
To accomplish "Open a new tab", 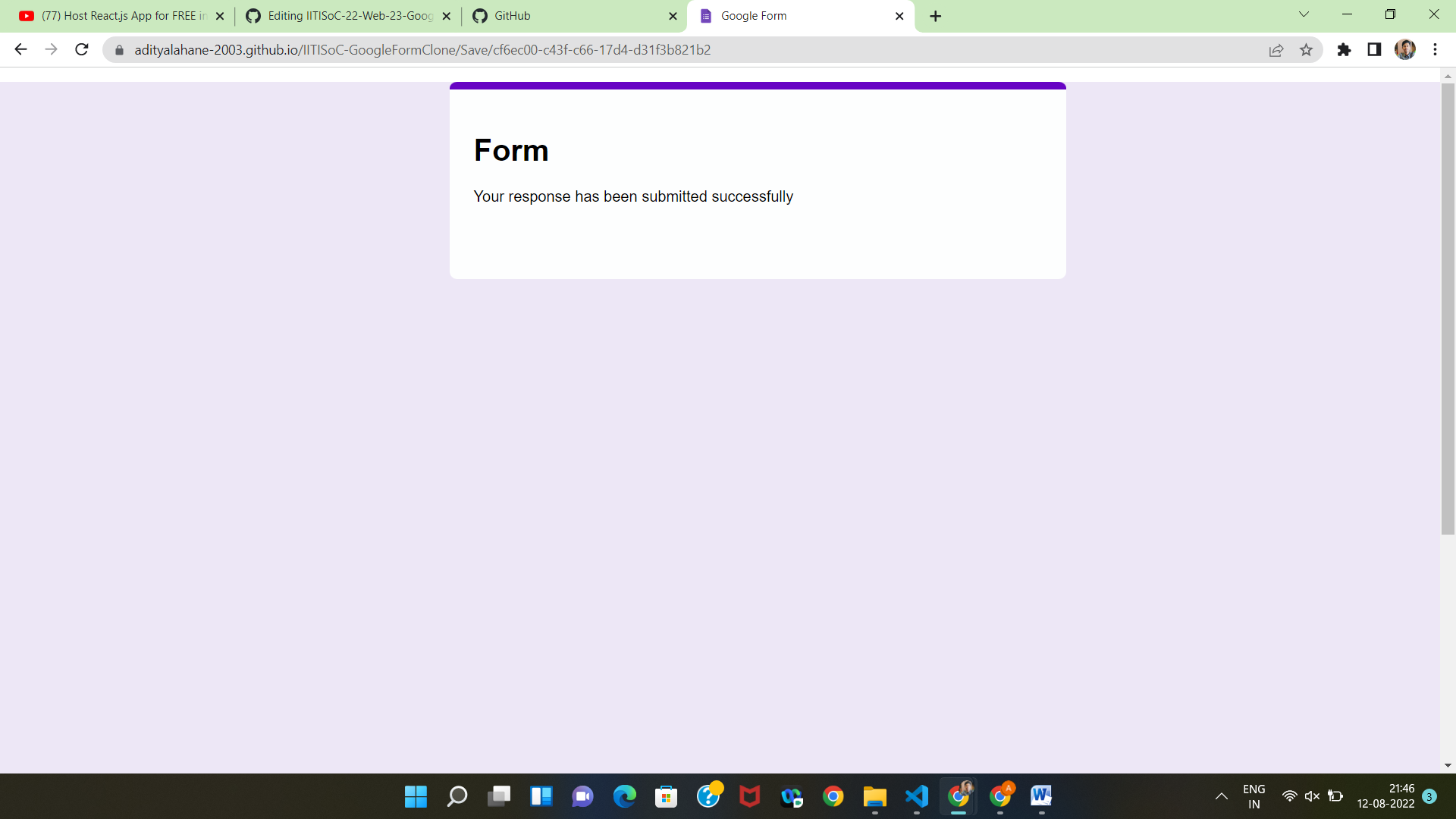I will (x=935, y=16).
